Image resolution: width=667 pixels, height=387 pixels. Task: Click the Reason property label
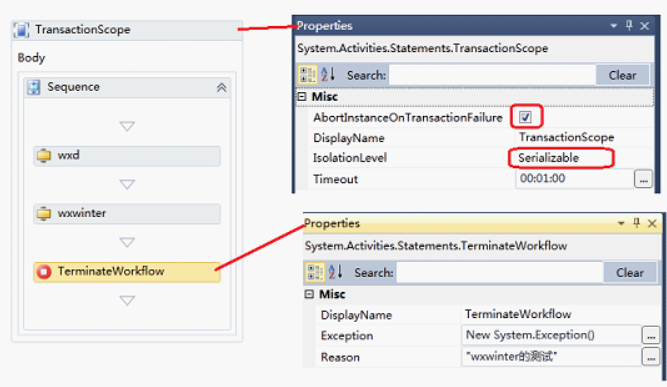(x=340, y=357)
